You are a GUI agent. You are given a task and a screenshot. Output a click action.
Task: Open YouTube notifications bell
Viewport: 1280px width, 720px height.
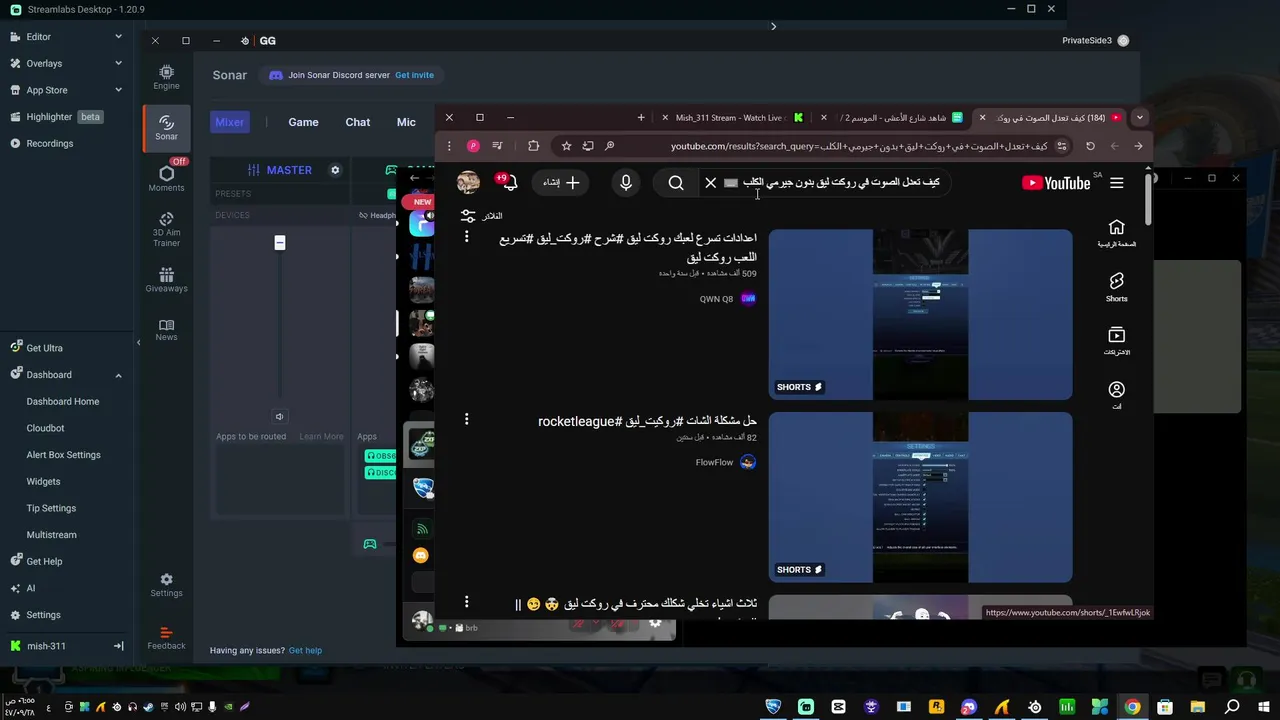[508, 182]
